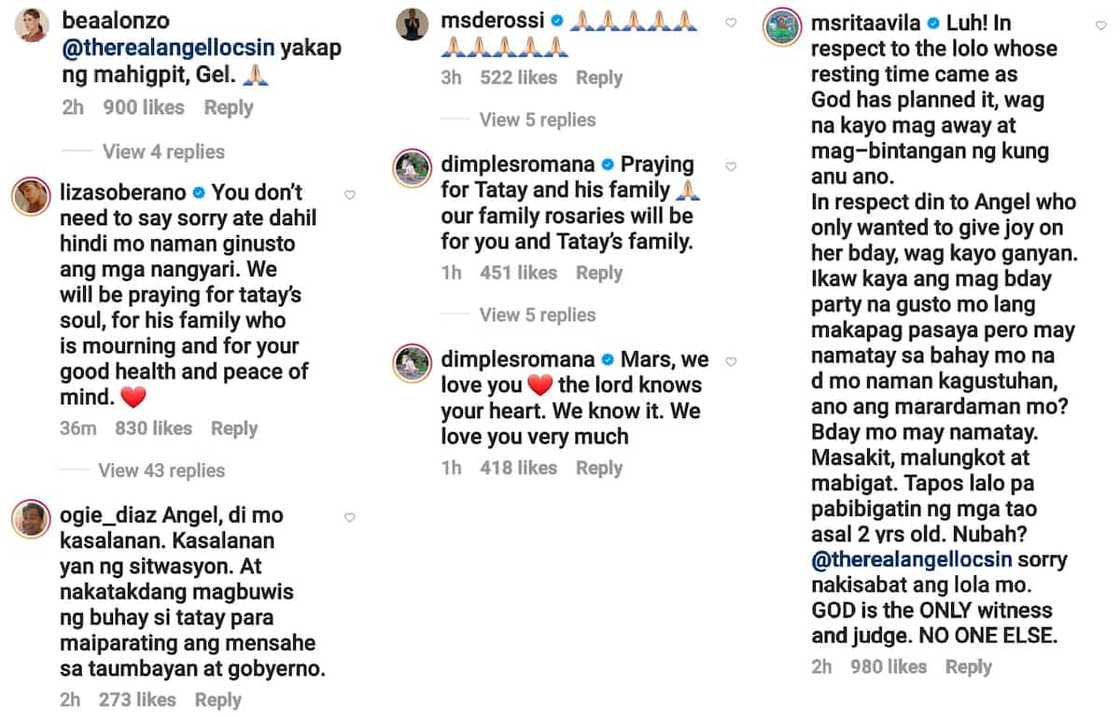Expand "View 5 replies" under msderossi's comment
The image size is (1120, 717).
coord(537,120)
